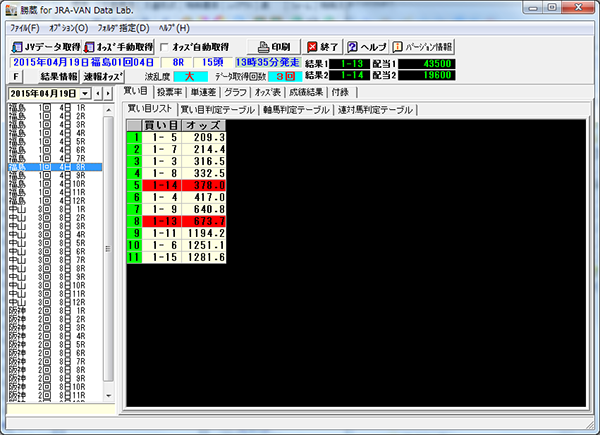Click the 配当1 value 43500
Viewport: 600px width, 435px height.
(427, 64)
